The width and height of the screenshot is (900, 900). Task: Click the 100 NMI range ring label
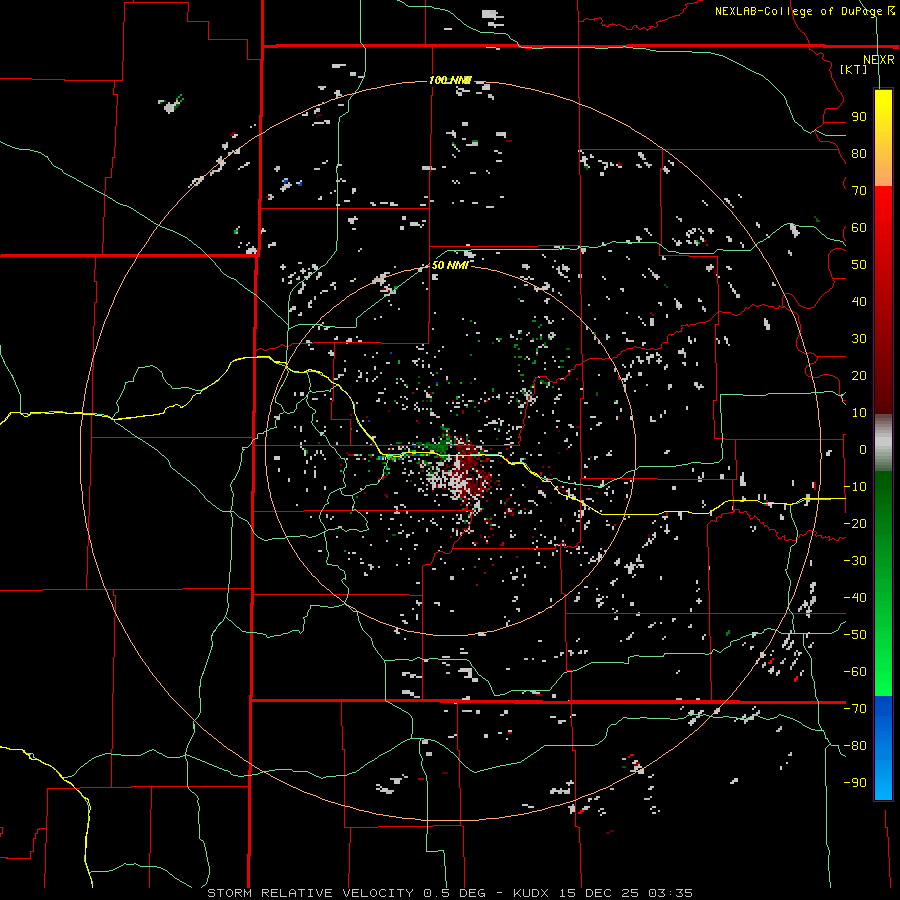pos(450,80)
